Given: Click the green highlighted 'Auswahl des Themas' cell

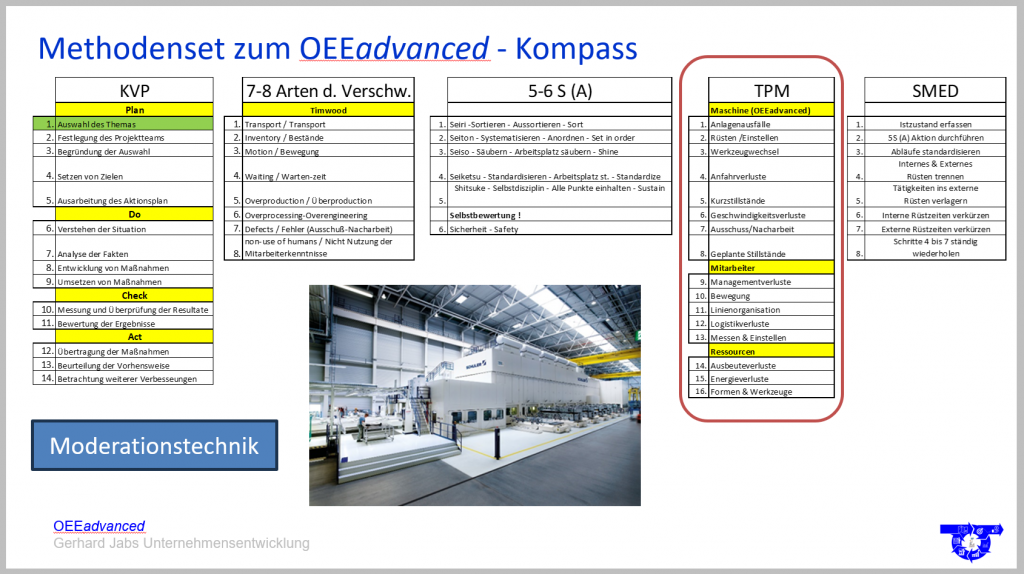Looking at the screenshot, I should coord(134,124).
